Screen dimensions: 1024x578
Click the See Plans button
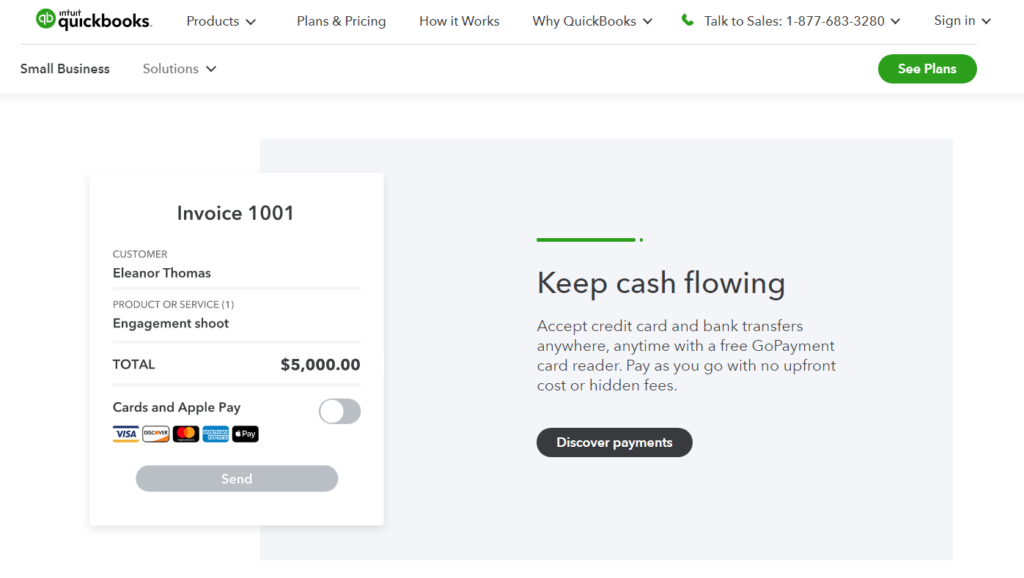927,69
